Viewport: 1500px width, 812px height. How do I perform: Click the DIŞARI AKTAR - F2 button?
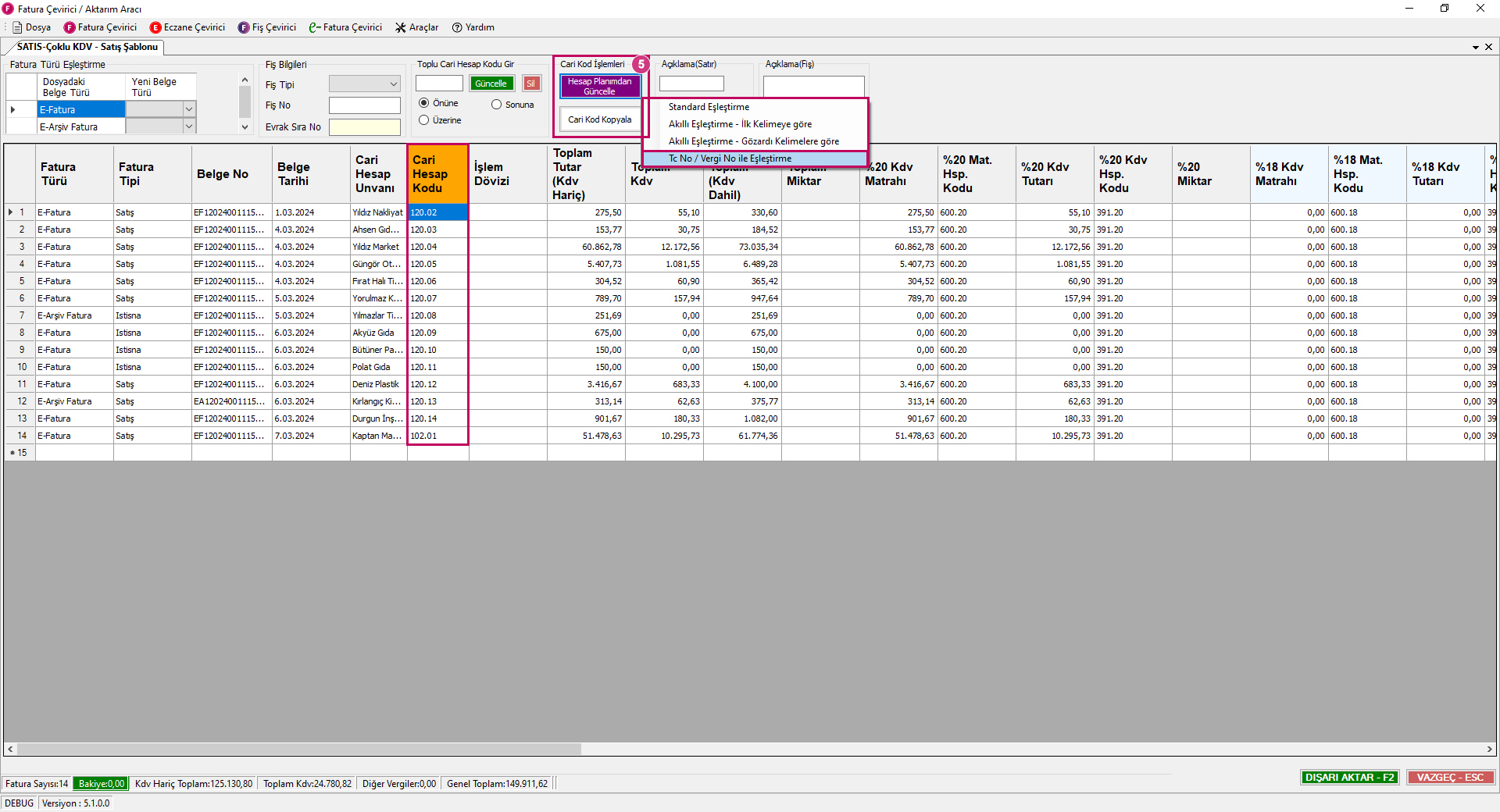[1349, 778]
